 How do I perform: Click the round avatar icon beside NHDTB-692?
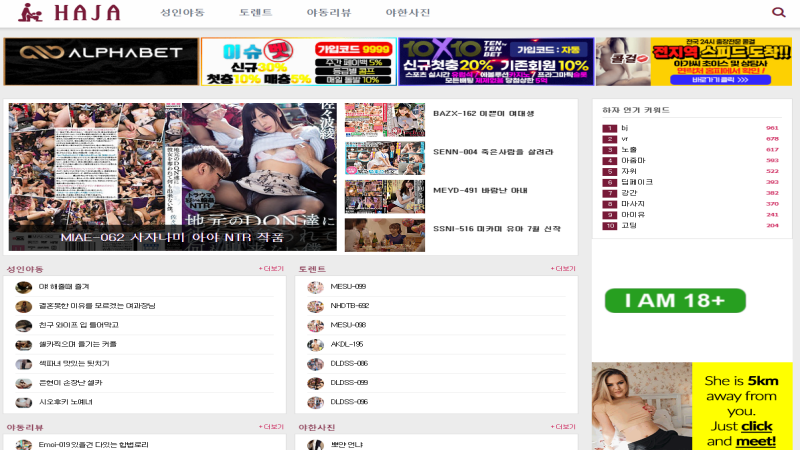[x=315, y=306]
